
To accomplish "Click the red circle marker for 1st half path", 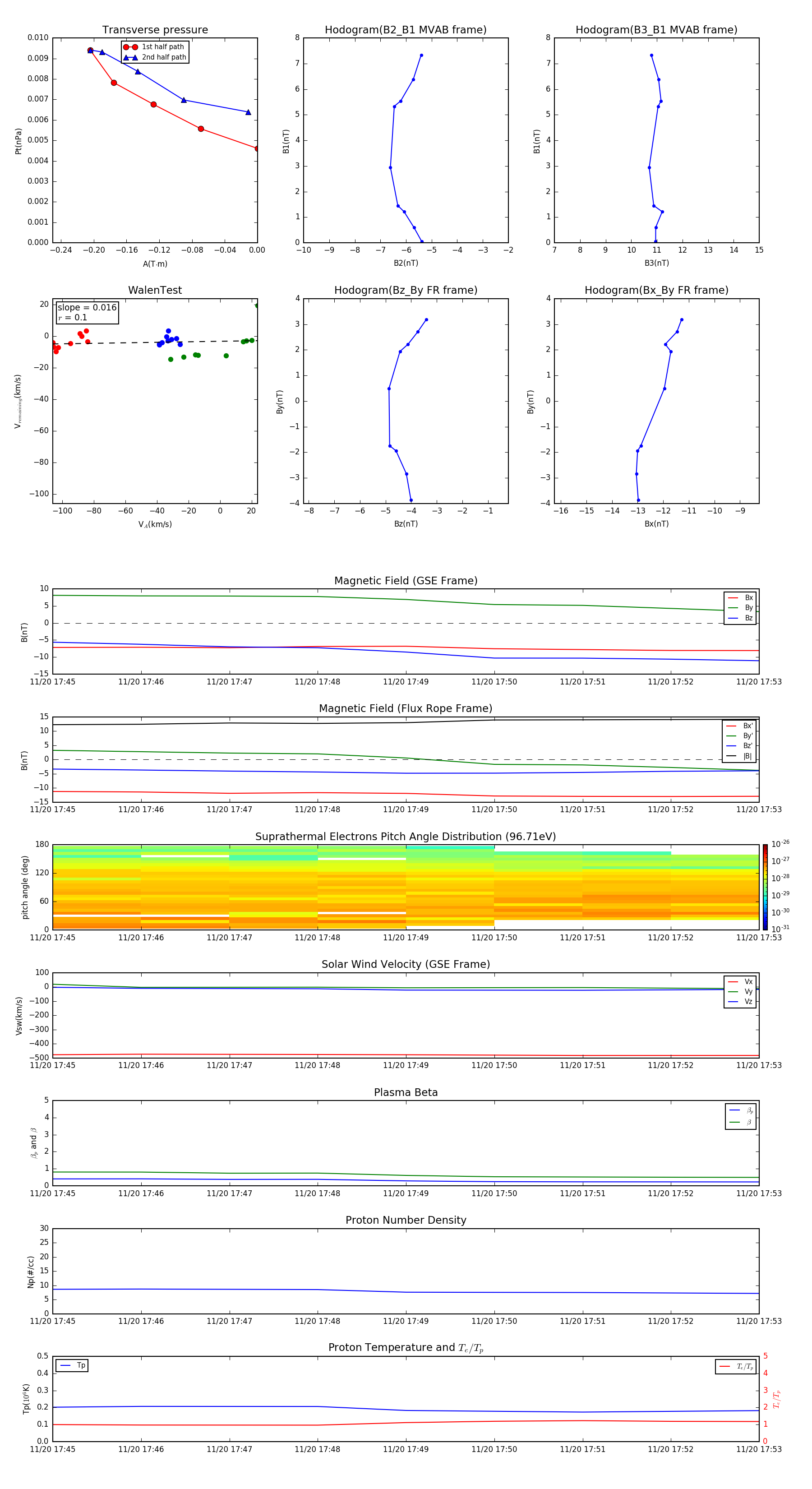I will click(131, 47).
